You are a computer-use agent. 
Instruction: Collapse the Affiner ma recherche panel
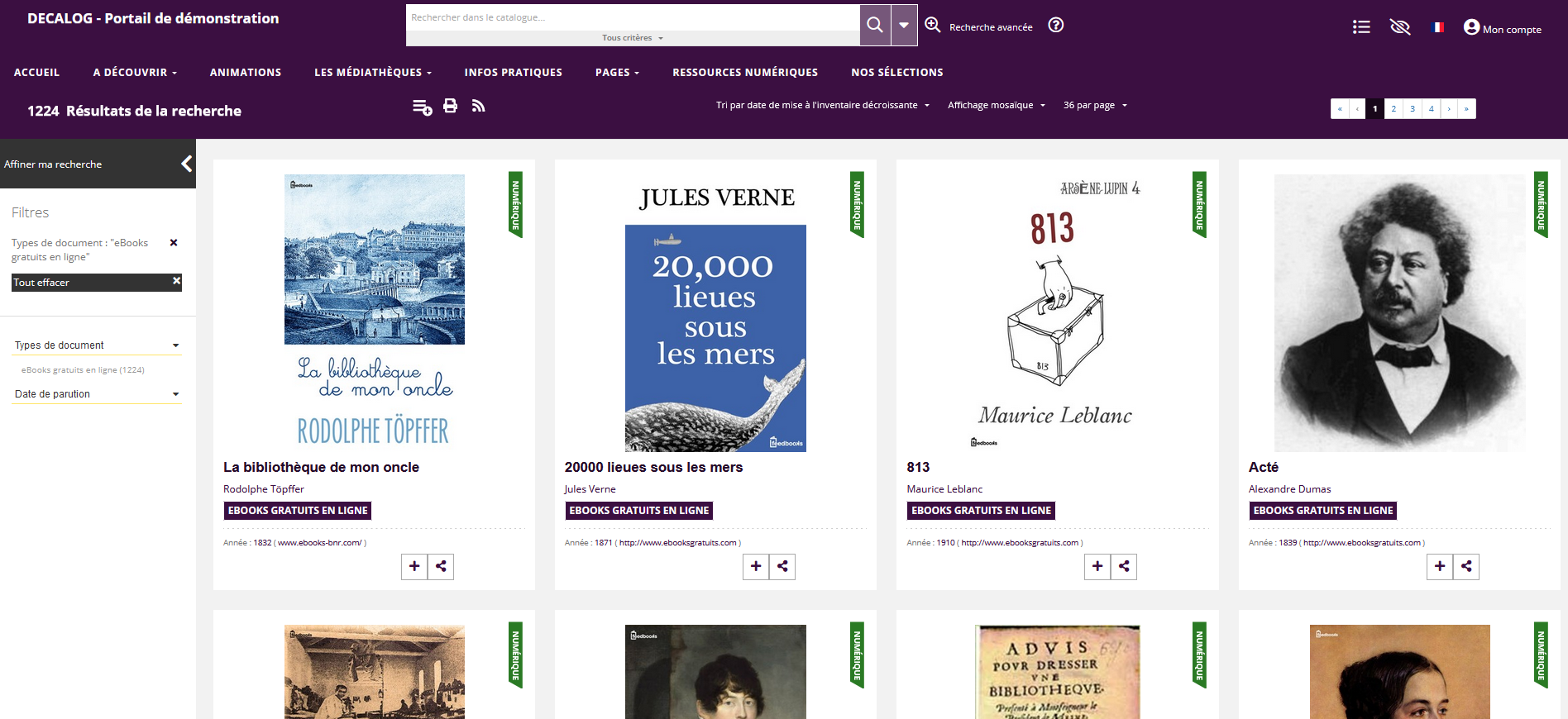(187, 164)
